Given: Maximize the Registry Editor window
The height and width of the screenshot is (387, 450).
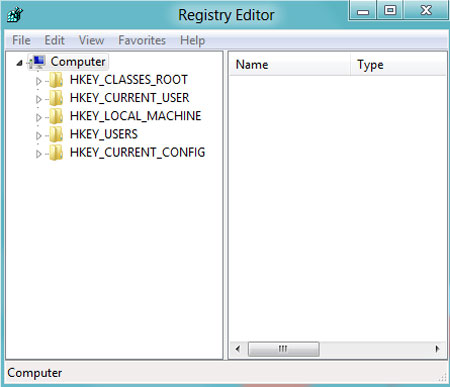Looking at the screenshot, I should click(x=390, y=11).
